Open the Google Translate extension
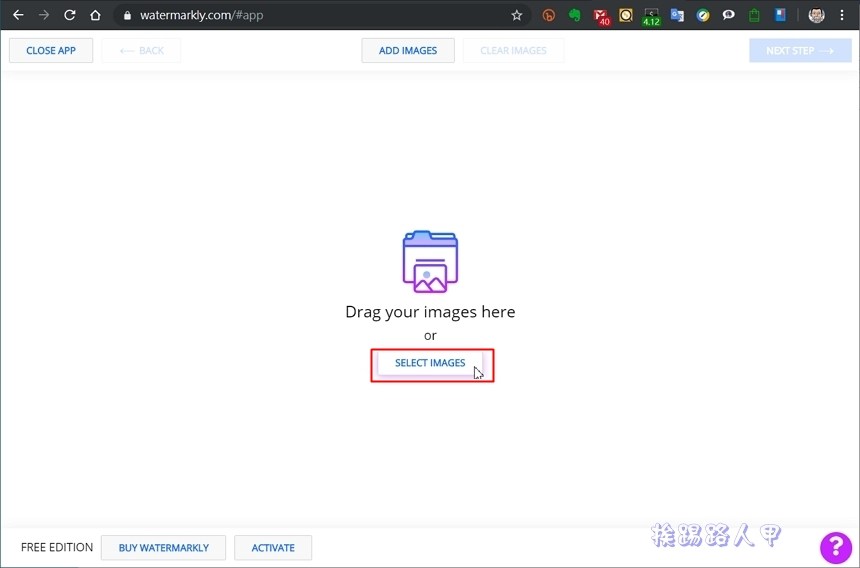 [677, 15]
